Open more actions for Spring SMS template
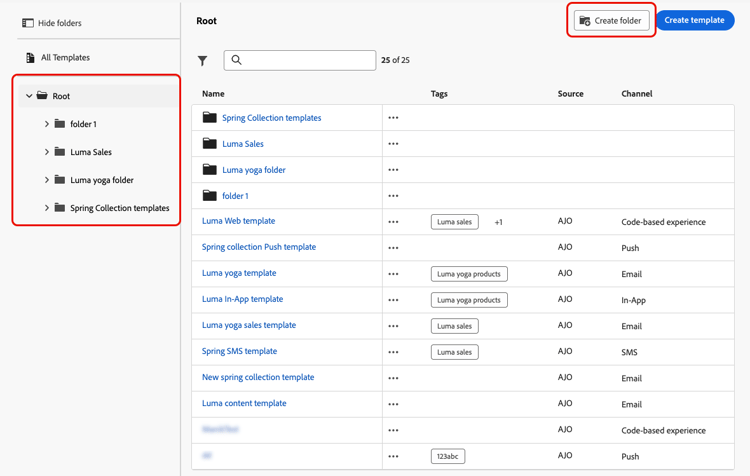750x476 pixels. click(393, 352)
